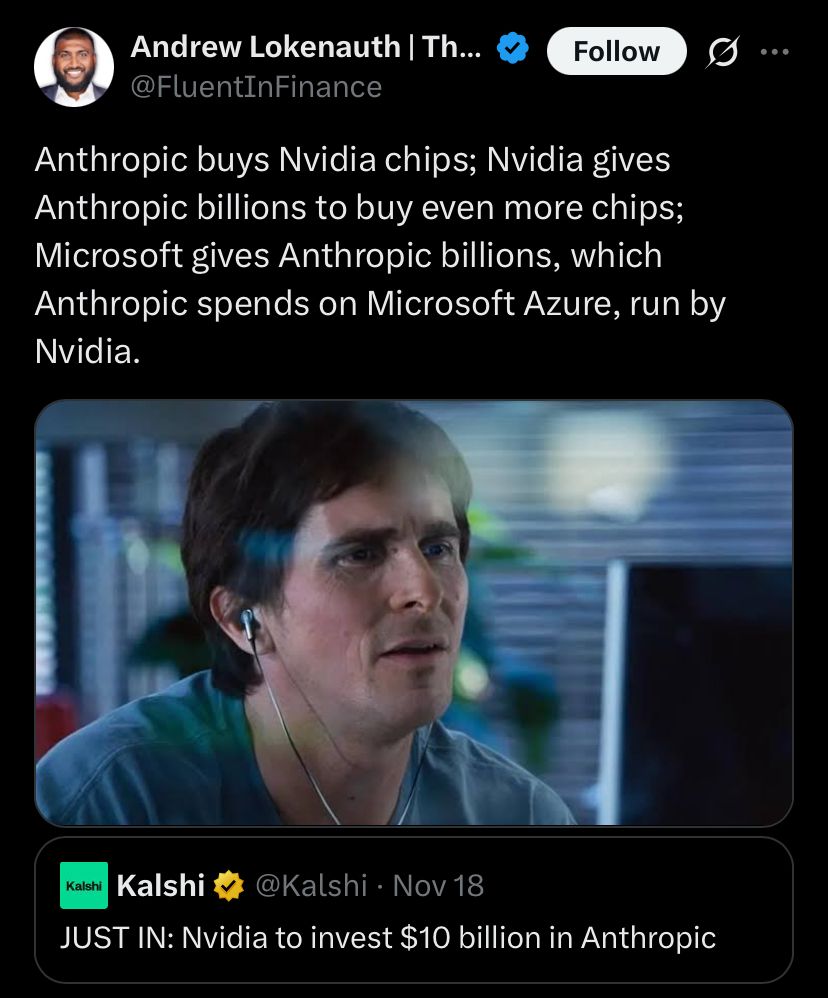Expand the attached movie still image
Screen dimensions: 828x998
click(x=414, y=612)
